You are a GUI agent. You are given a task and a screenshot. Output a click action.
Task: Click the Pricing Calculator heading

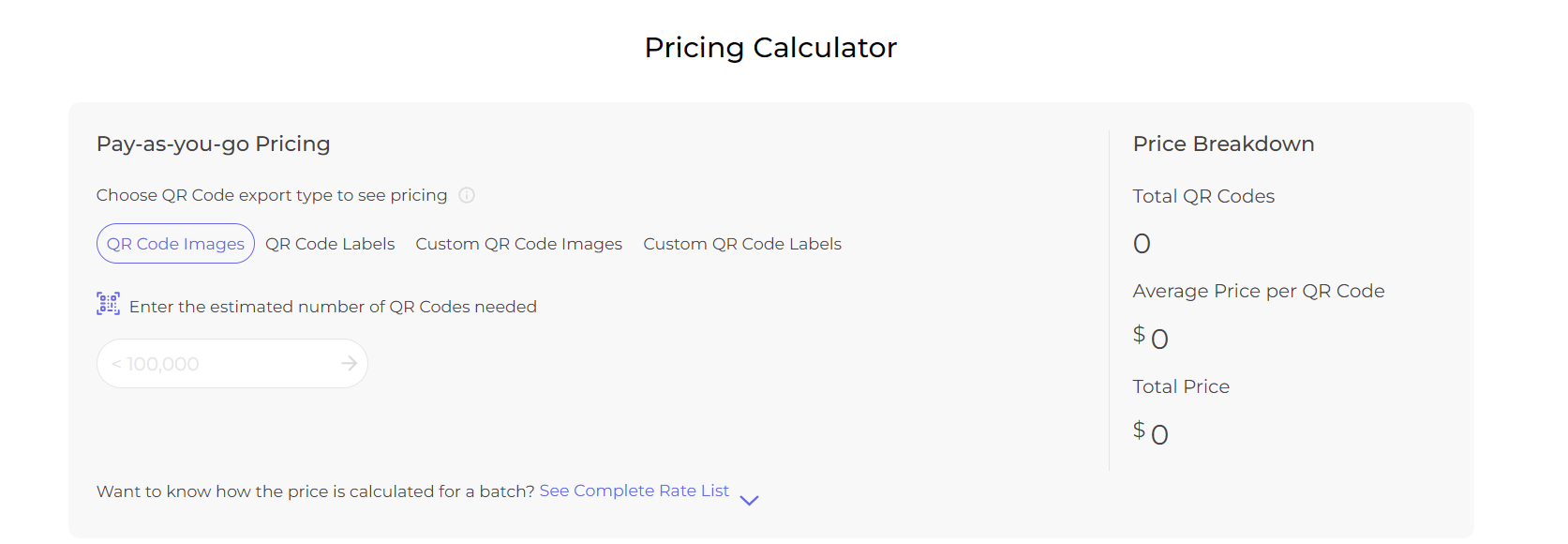point(770,47)
